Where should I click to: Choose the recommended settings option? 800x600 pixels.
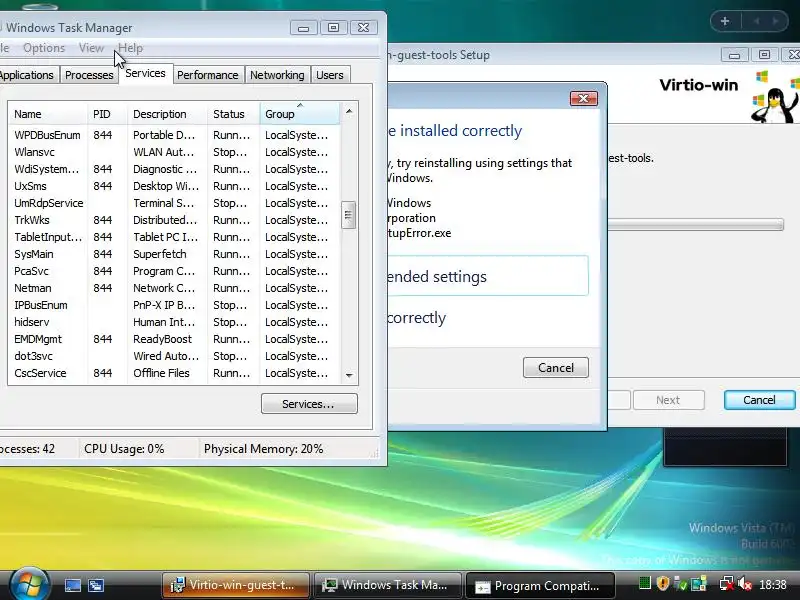487,276
